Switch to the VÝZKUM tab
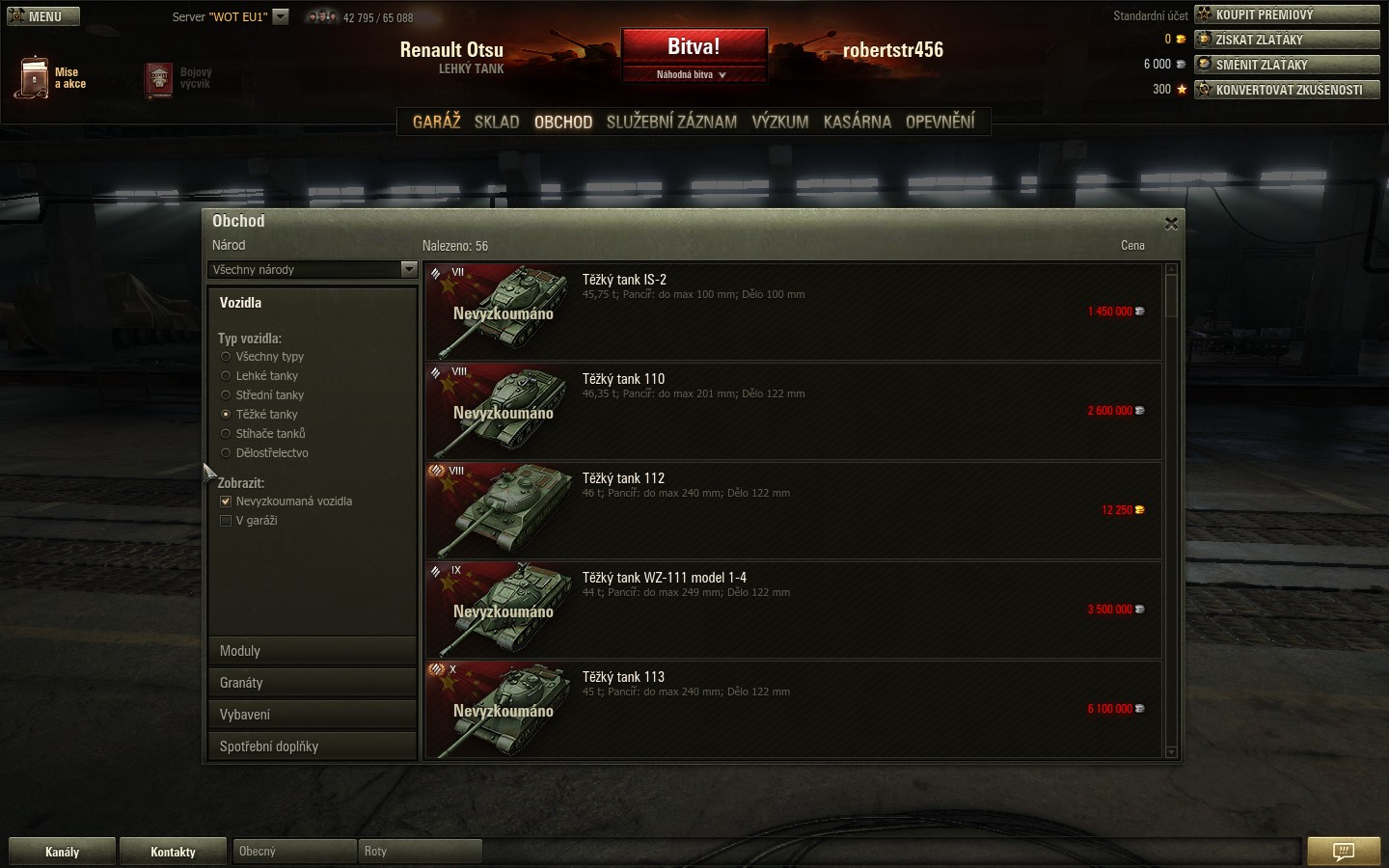The image size is (1389, 868). click(780, 122)
